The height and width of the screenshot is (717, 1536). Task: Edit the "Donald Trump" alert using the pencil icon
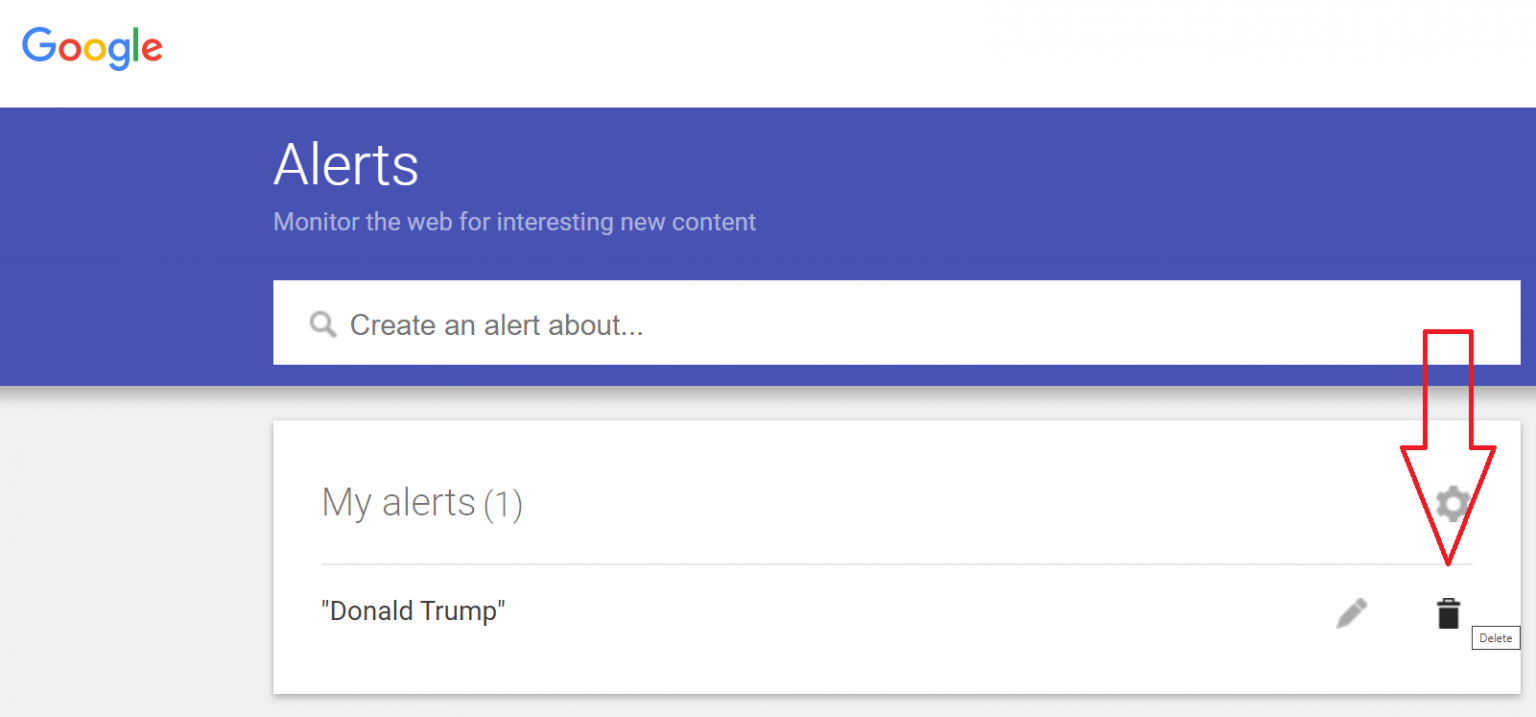(x=1352, y=612)
